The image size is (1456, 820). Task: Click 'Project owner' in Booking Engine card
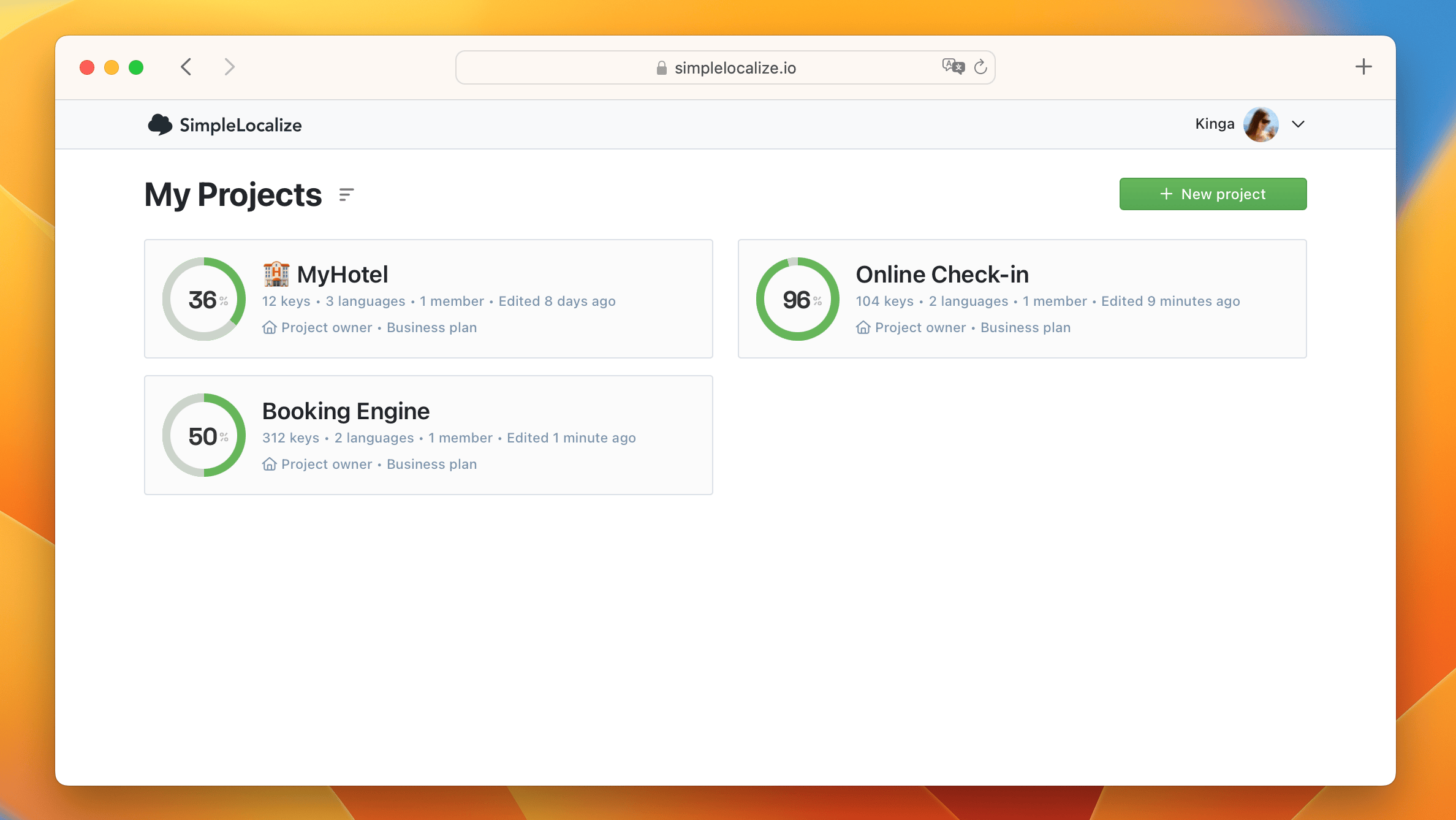[327, 464]
